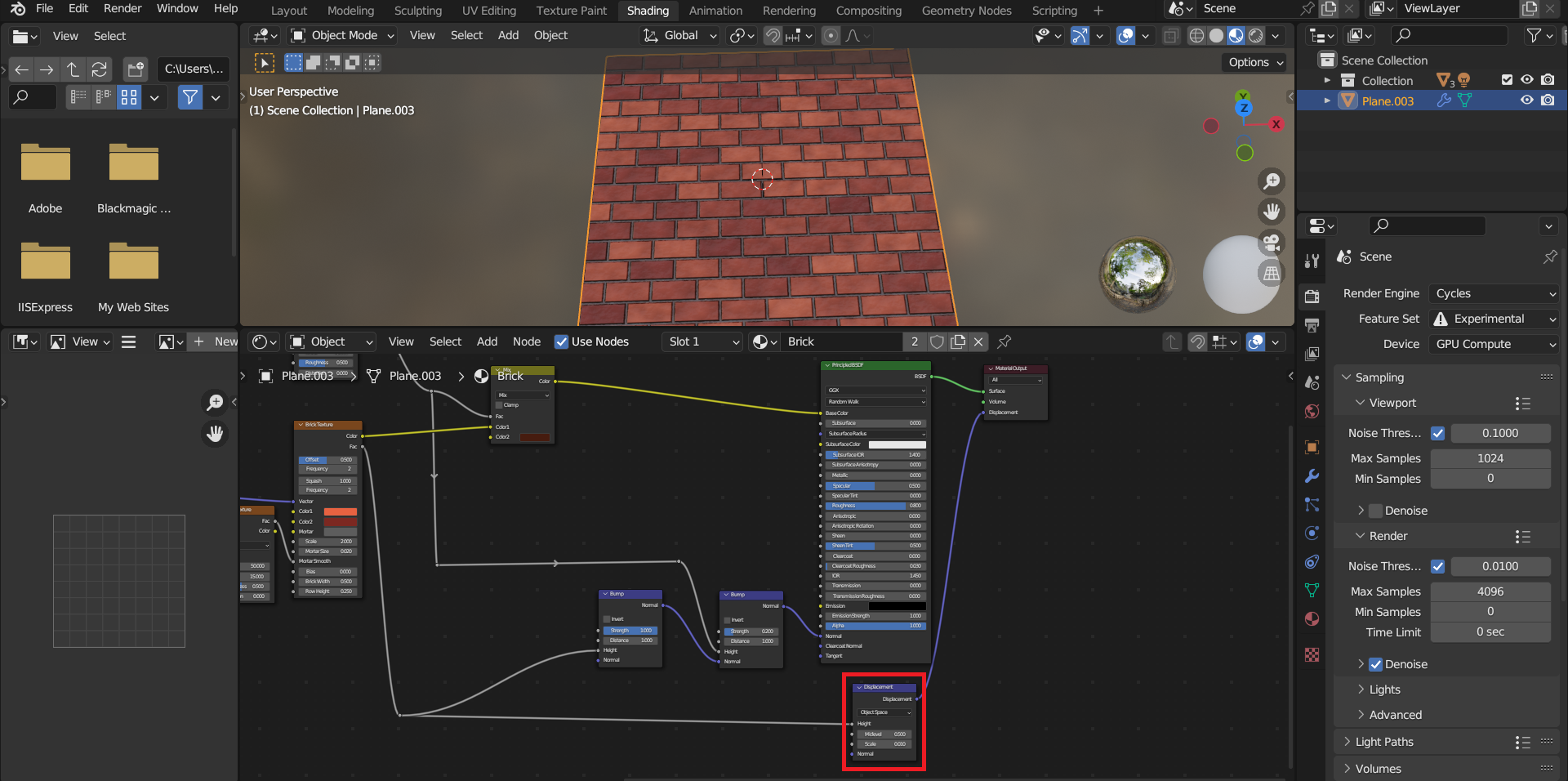Expand the Light Paths panel
The width and height of the screenshot is (1568, 781).
(x=1384, y=742)
